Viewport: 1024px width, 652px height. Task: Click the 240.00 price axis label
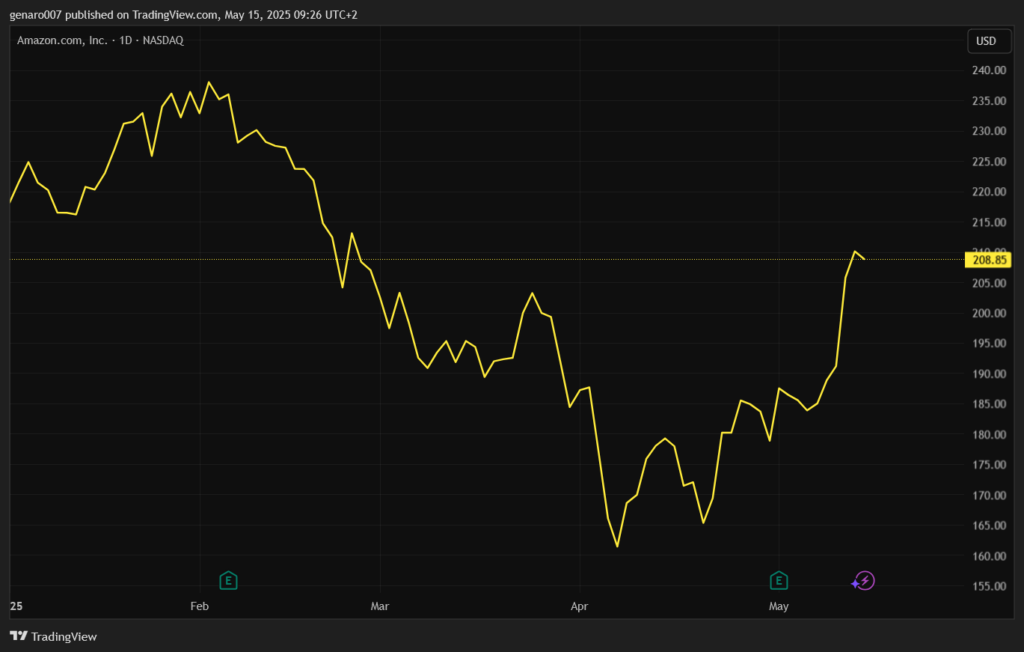(988, 71)
